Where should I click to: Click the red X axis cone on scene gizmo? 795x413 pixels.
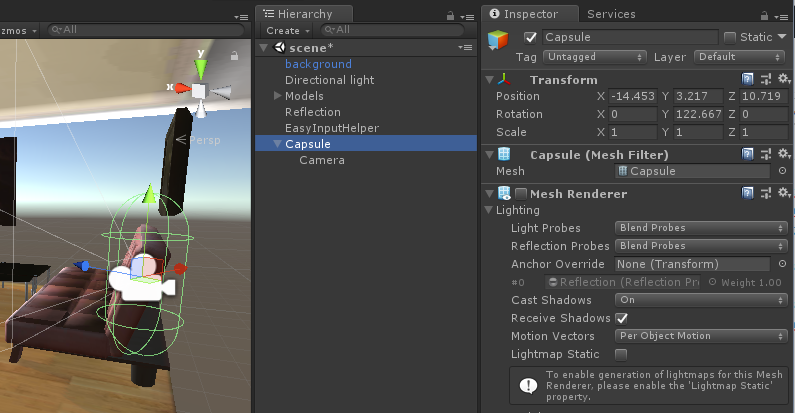181,90
